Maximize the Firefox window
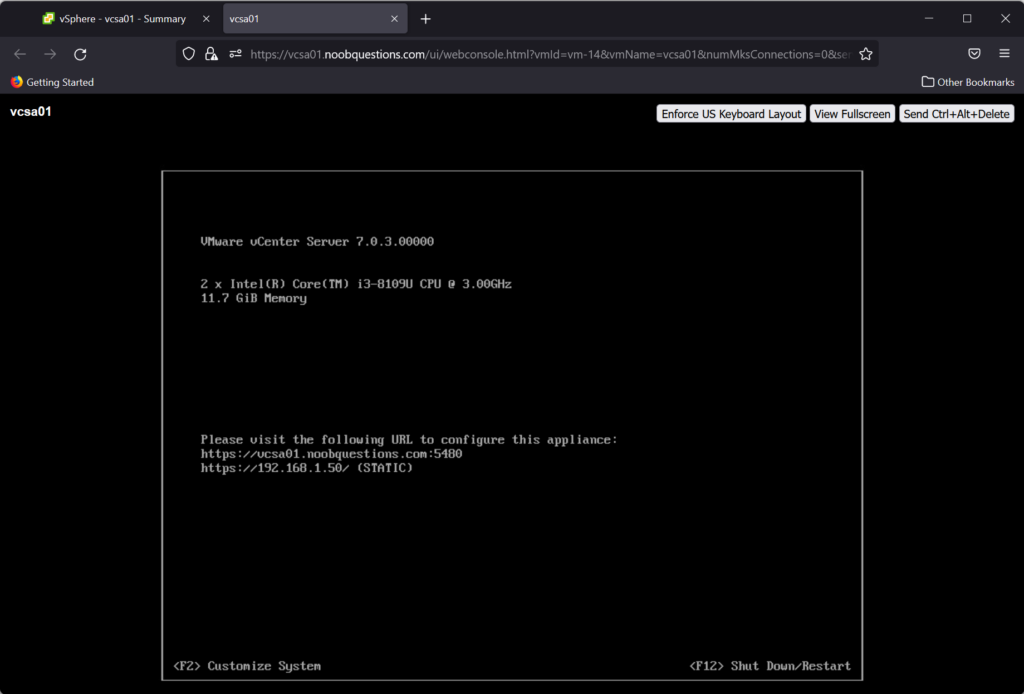This screenshot has height=694, width=1024. (967, 19)
